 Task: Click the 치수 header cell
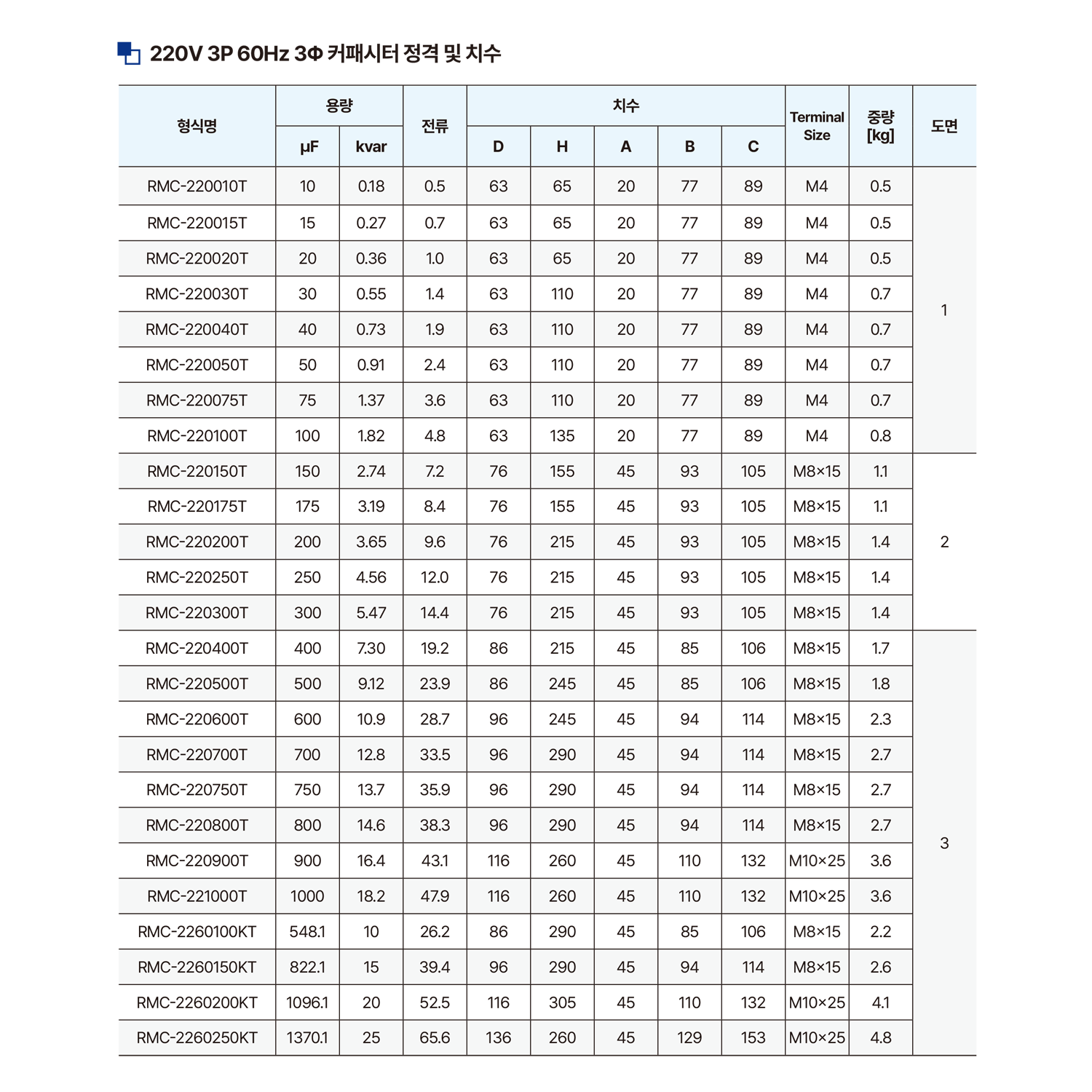pyautogui.click(x=626, y=106)
